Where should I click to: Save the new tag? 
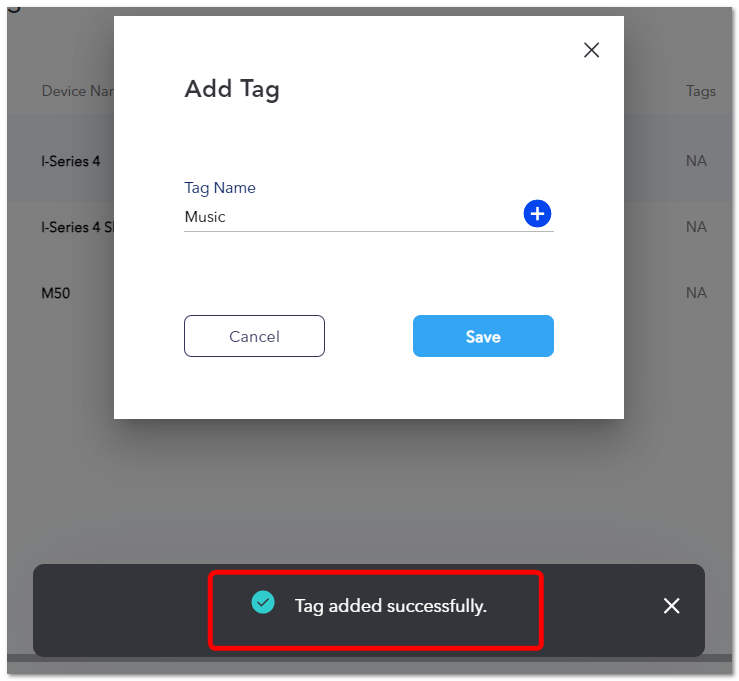pyautogui.click(x=483, y=336)
